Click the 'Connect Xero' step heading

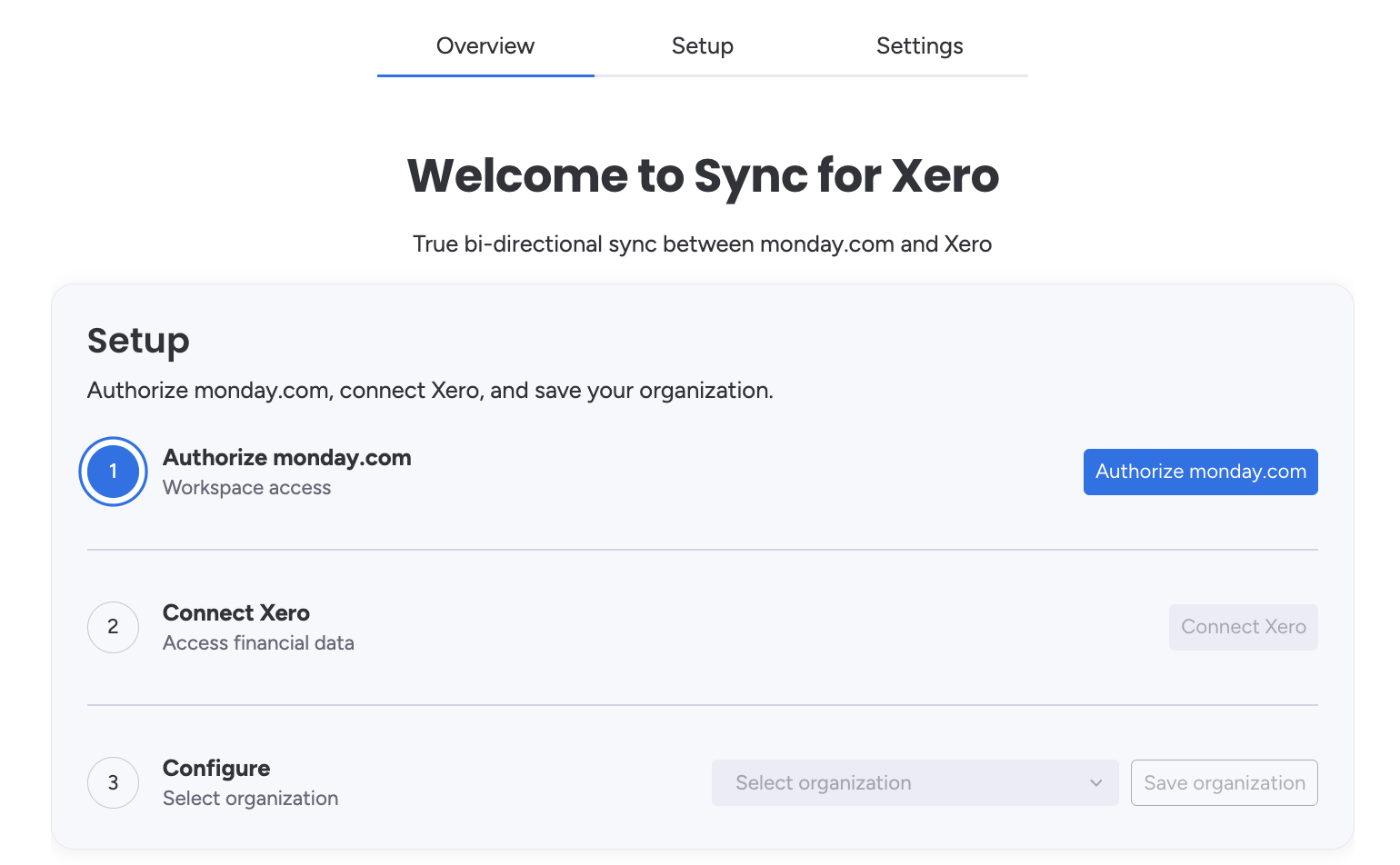(235, 612)
